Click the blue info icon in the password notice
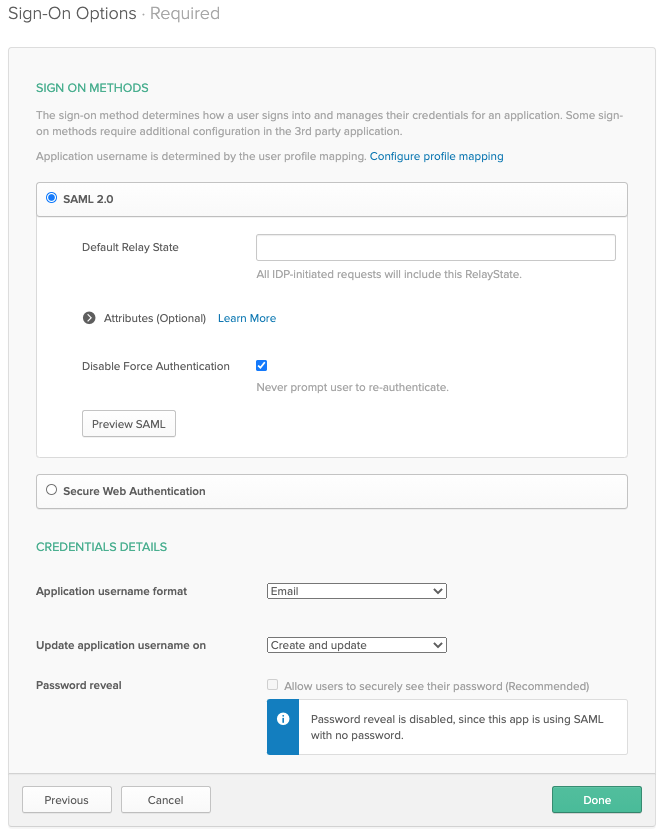 point(283,719)
